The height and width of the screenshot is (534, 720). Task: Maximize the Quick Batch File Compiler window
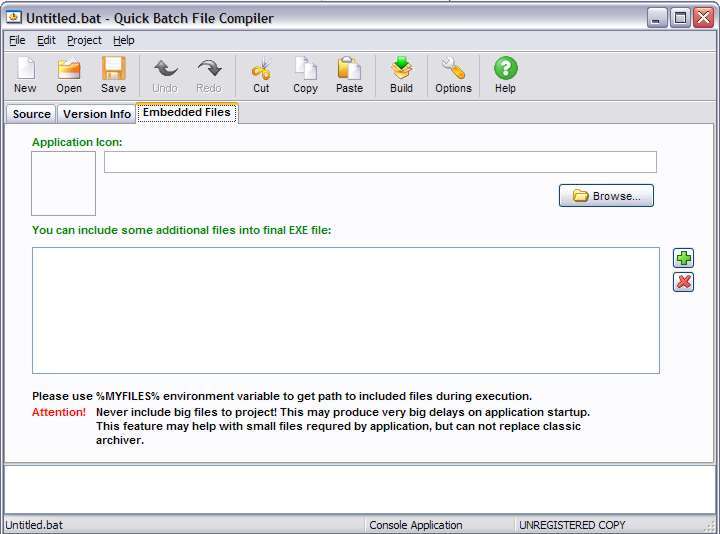click(x=680, y=18)
